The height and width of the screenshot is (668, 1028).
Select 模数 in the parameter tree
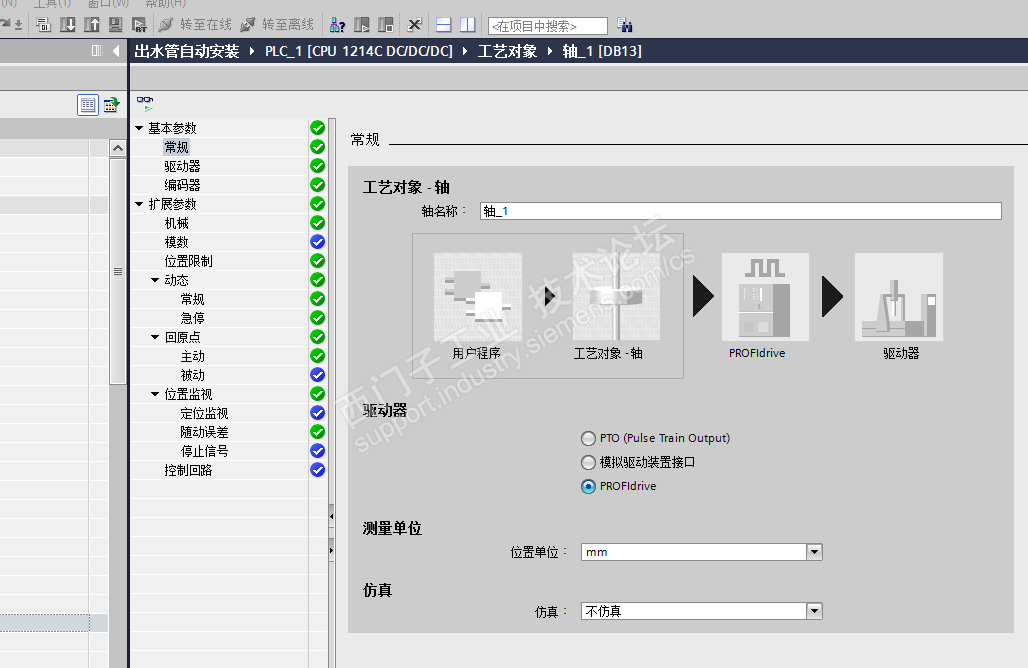pyautogui.click(x=176, y=242)
